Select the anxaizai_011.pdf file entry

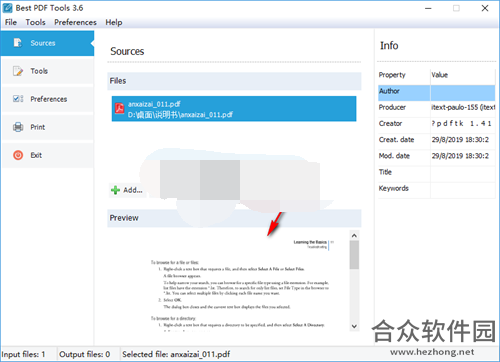[234, 109]
